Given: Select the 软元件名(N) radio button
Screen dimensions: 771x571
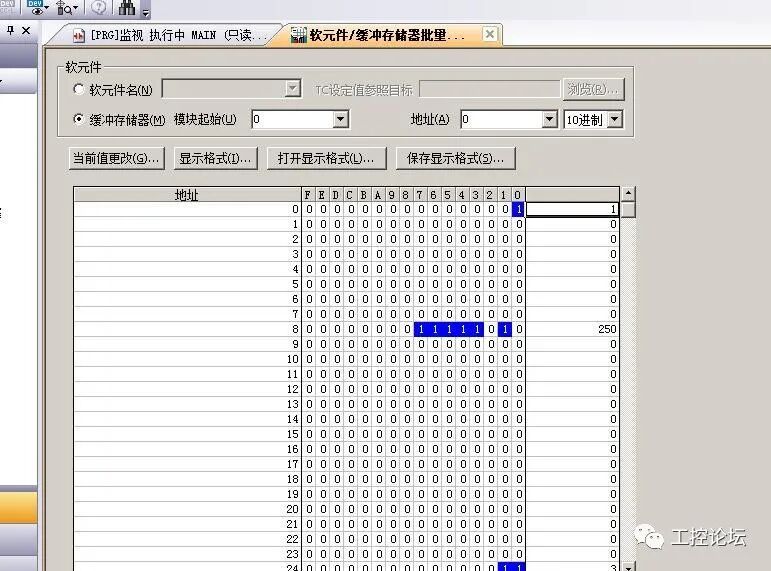Looking at the screenshot, I should tap(78, 89).
